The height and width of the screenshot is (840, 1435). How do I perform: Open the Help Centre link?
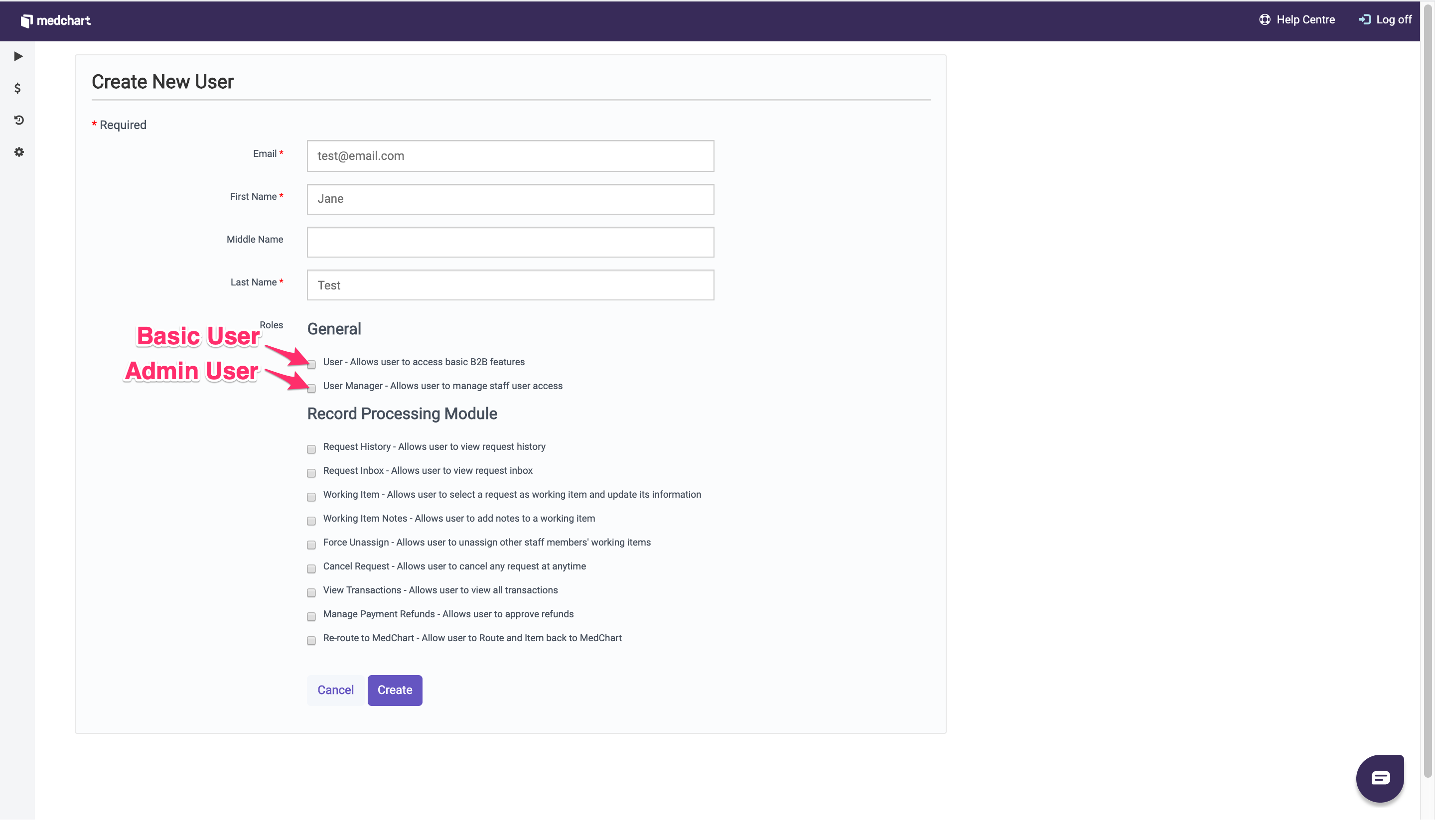(x=1305, y=20)
